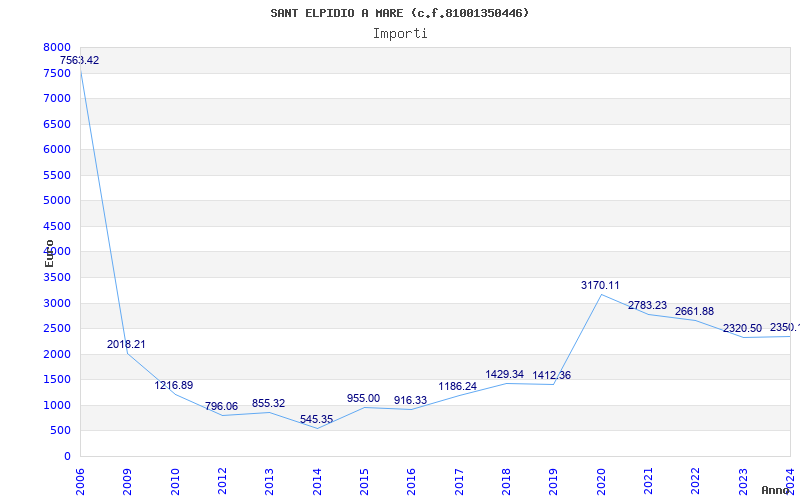Click the x-axis year 2020
This screenshot has height=500, width=800.
(x=601, y=482)
